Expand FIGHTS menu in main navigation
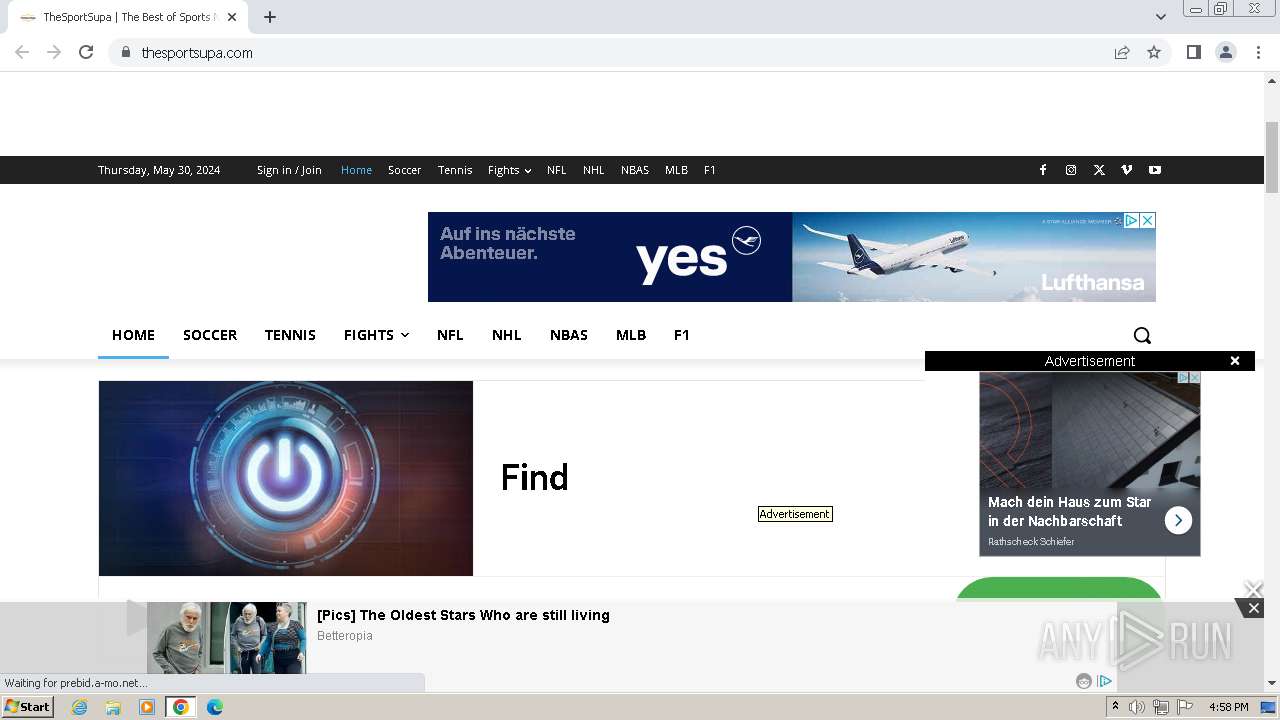1280x720 pixels. (x=376, y=335)
